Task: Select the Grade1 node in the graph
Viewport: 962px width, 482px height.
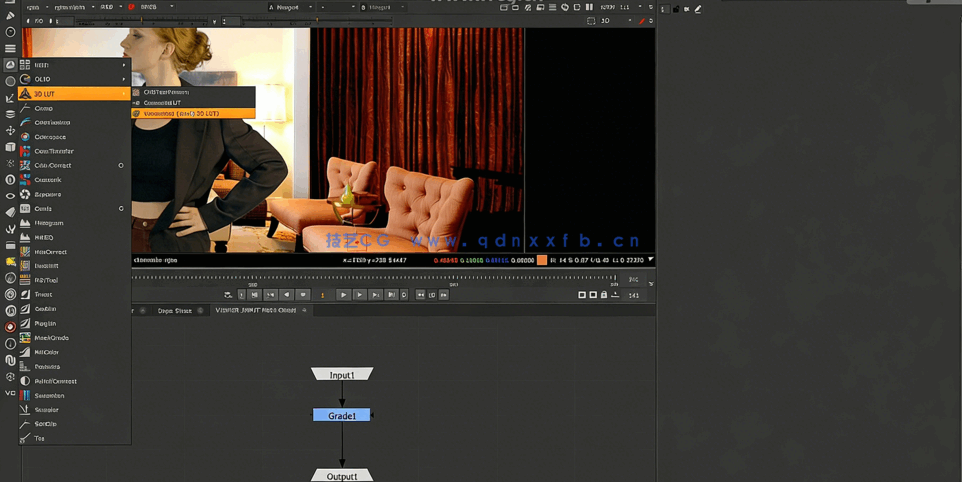Action: [342, 415]
